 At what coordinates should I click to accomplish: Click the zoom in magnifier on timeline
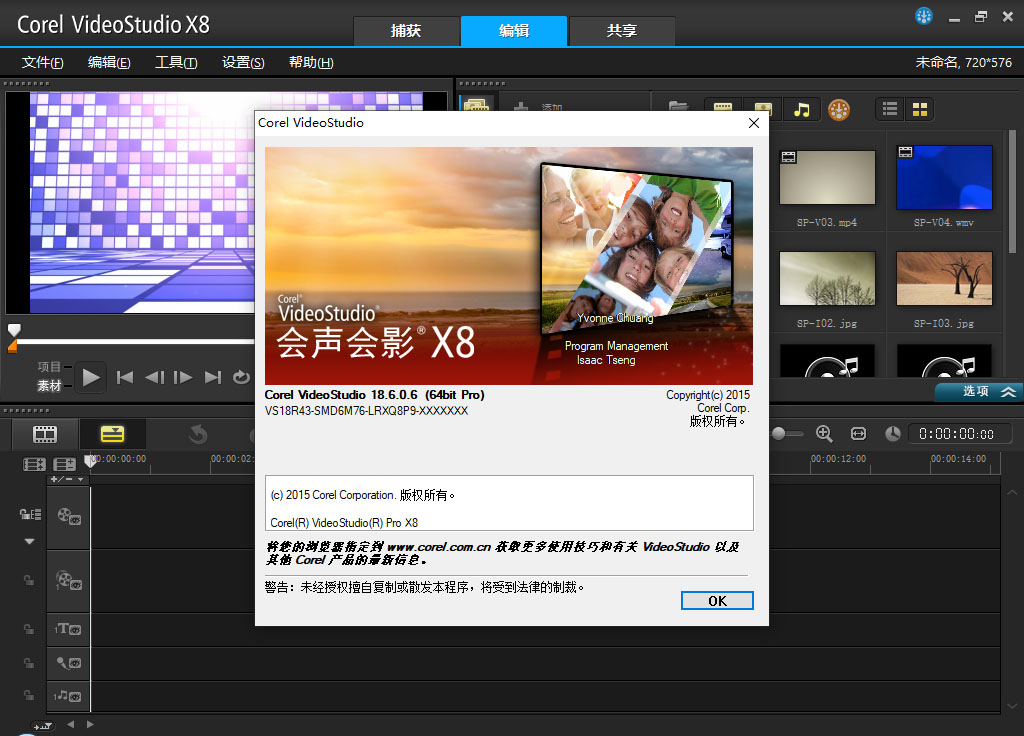824,434
